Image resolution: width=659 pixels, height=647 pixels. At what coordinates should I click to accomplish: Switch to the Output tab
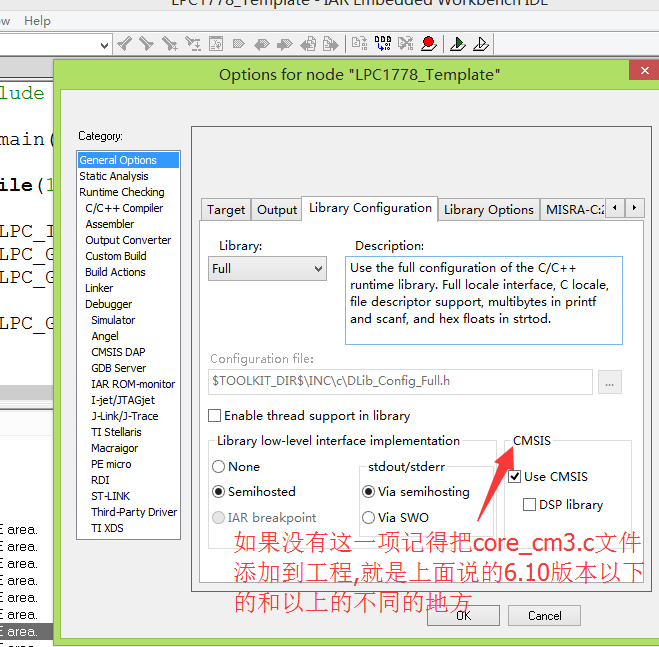277,209
